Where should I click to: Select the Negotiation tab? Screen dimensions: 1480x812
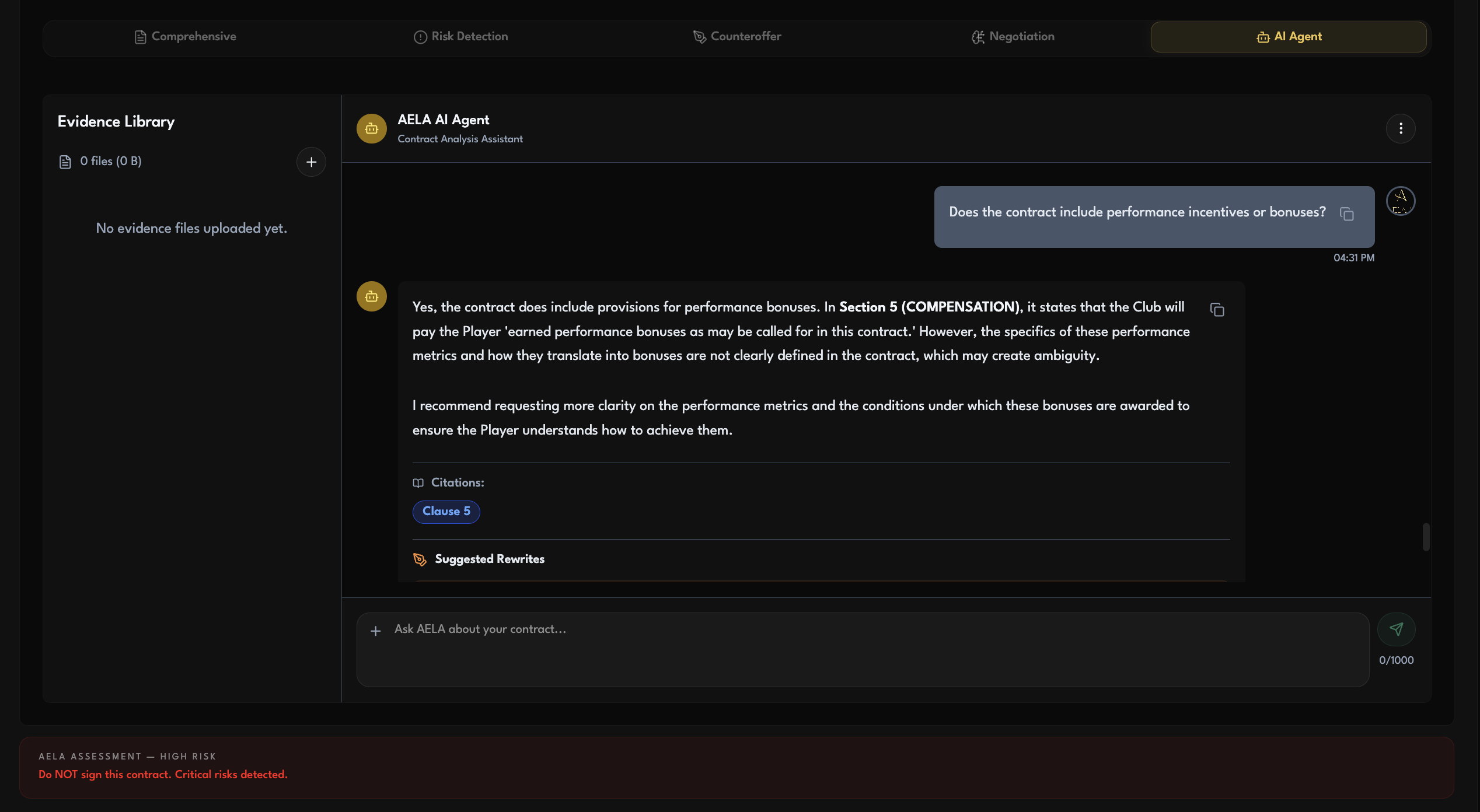[1013, 37]
